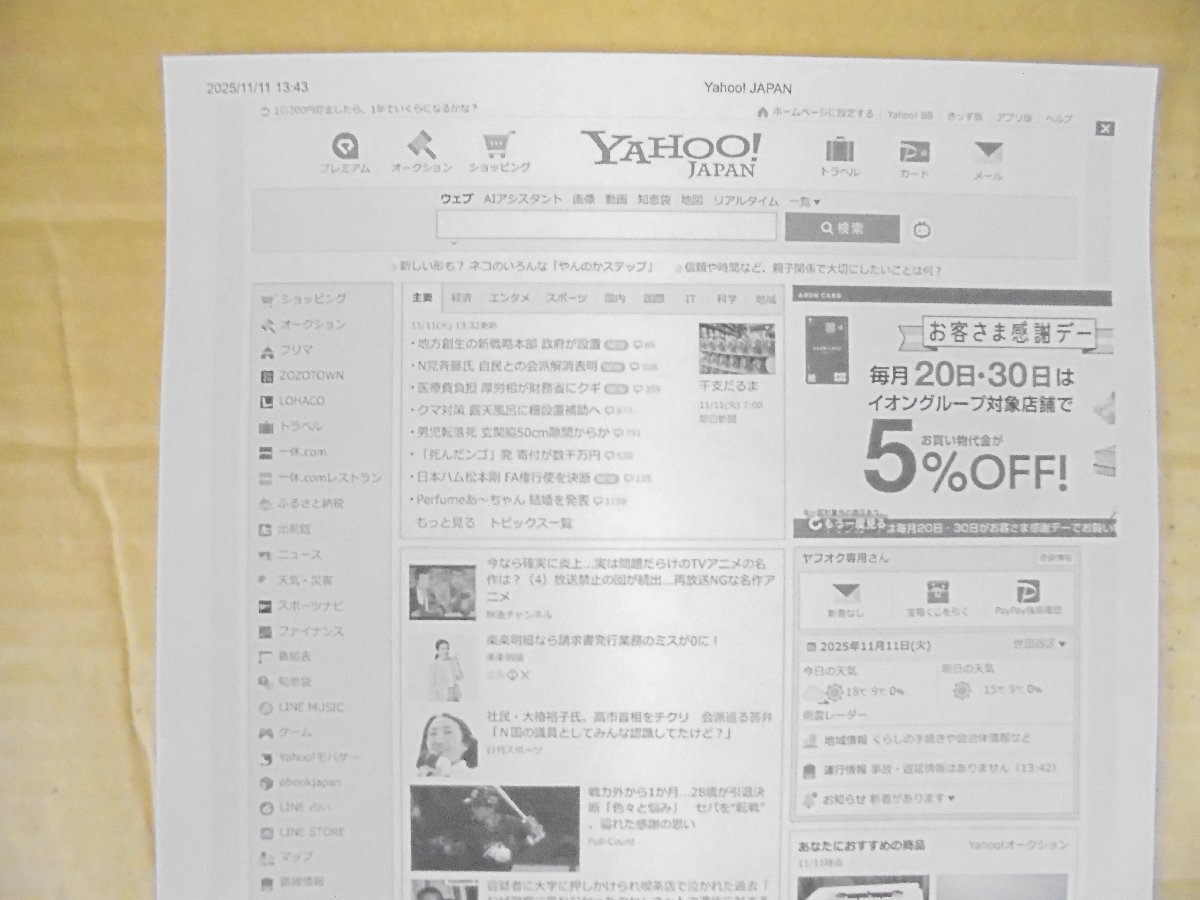Click the round icon next to the 検索 button

(x=922, y=231)
